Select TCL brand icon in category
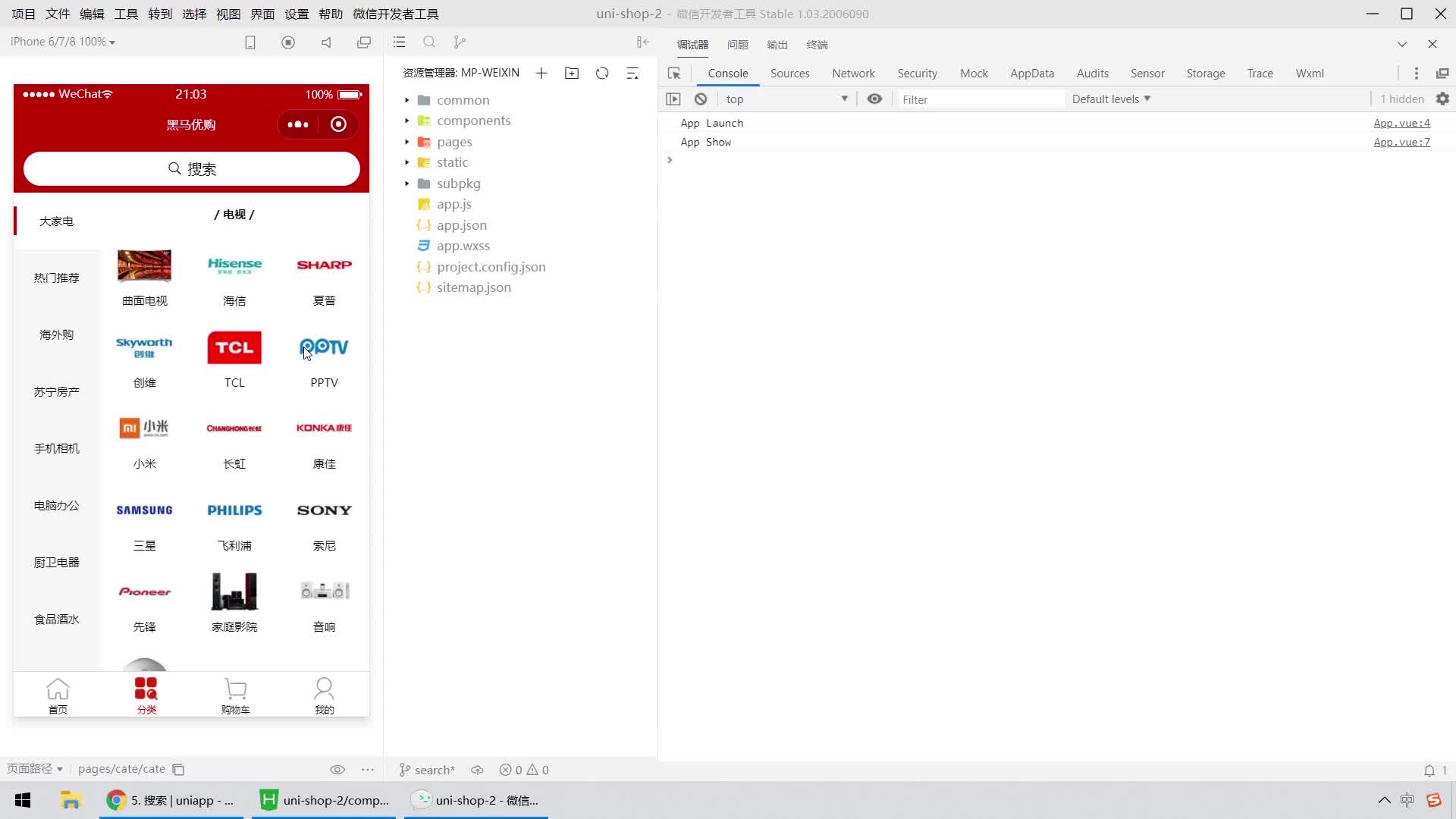The image size is (1456, 819). pyautogui.click(x=234, y=347)
